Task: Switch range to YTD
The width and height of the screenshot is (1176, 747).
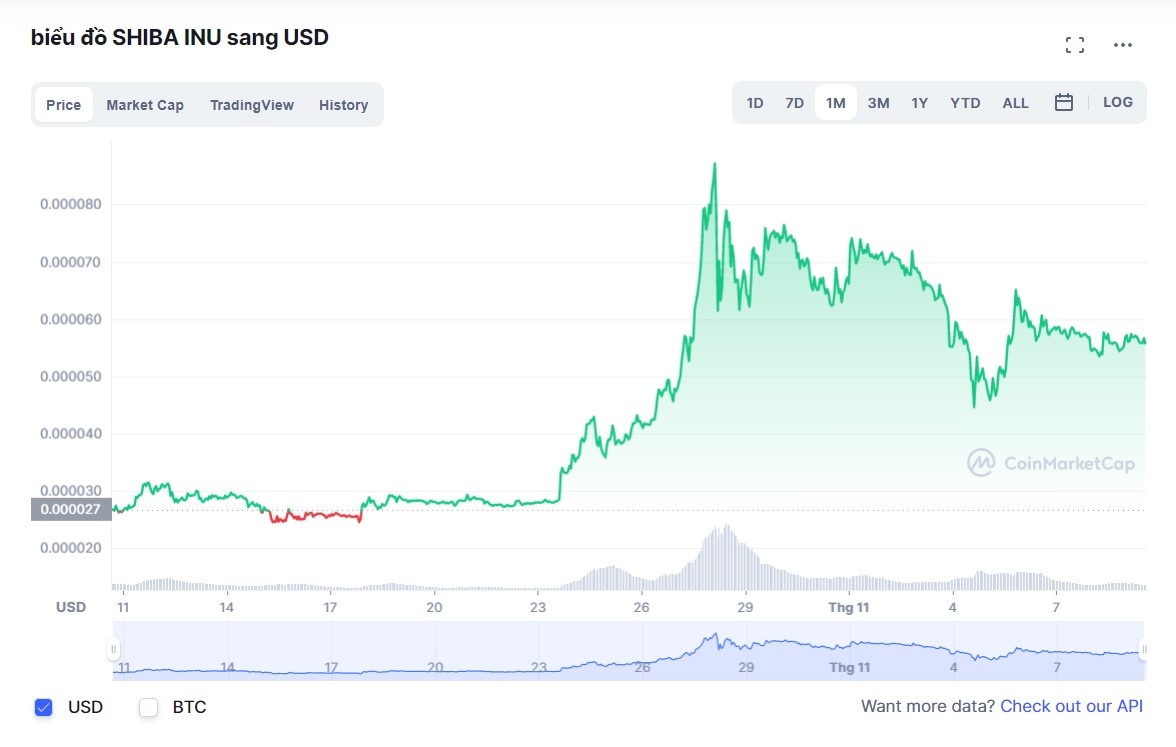Action: coord(965,103)
